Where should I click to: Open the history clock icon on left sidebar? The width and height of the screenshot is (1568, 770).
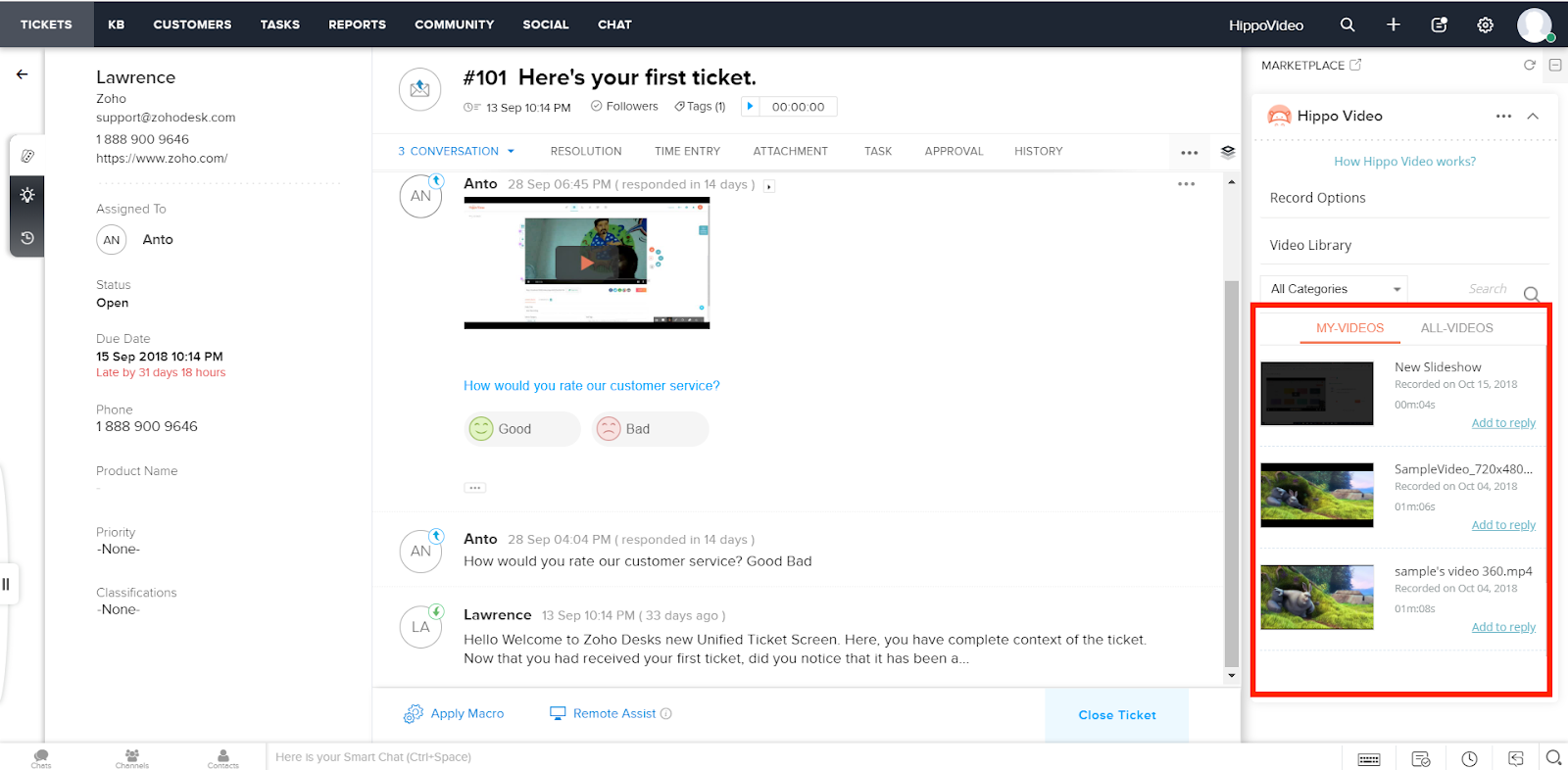(x=27, y=238)
